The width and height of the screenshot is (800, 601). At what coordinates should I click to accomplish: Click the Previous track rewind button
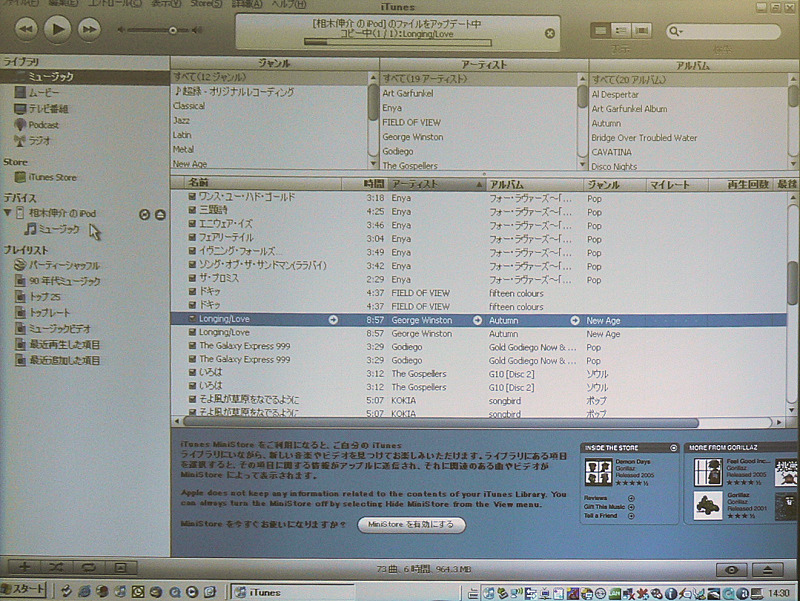(26, 29)
